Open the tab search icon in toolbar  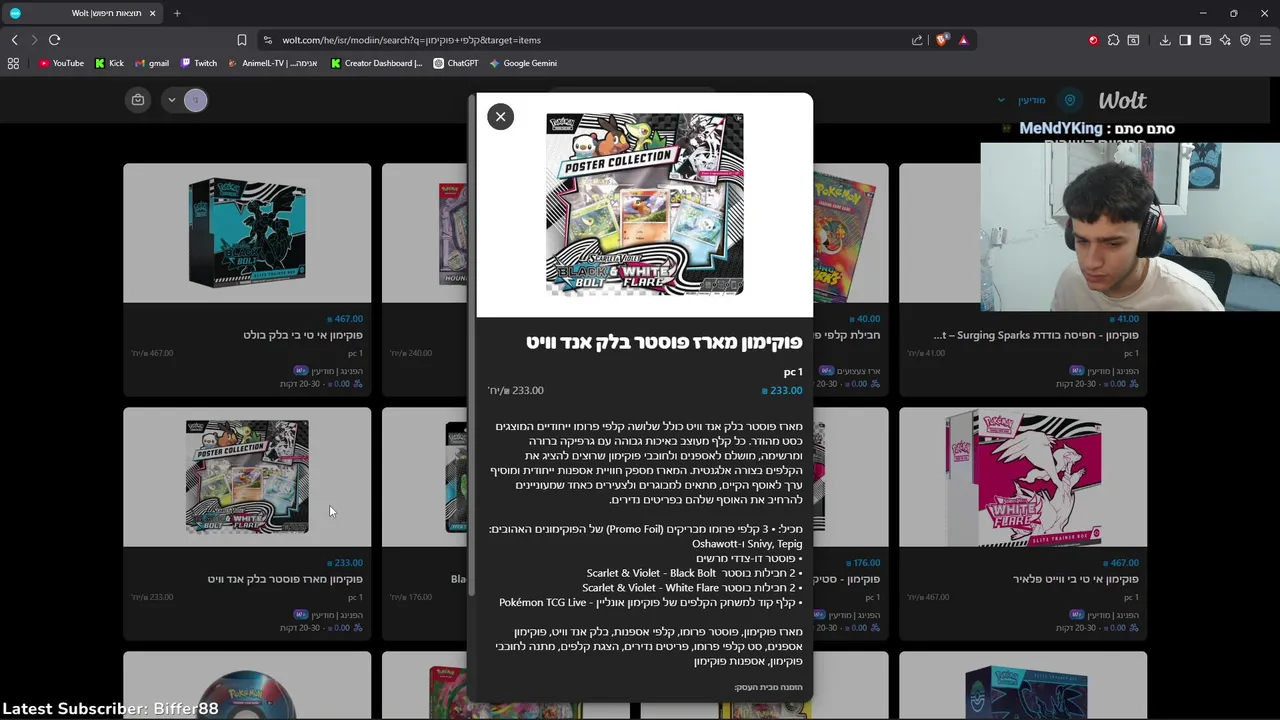[x=1133, y=40]
